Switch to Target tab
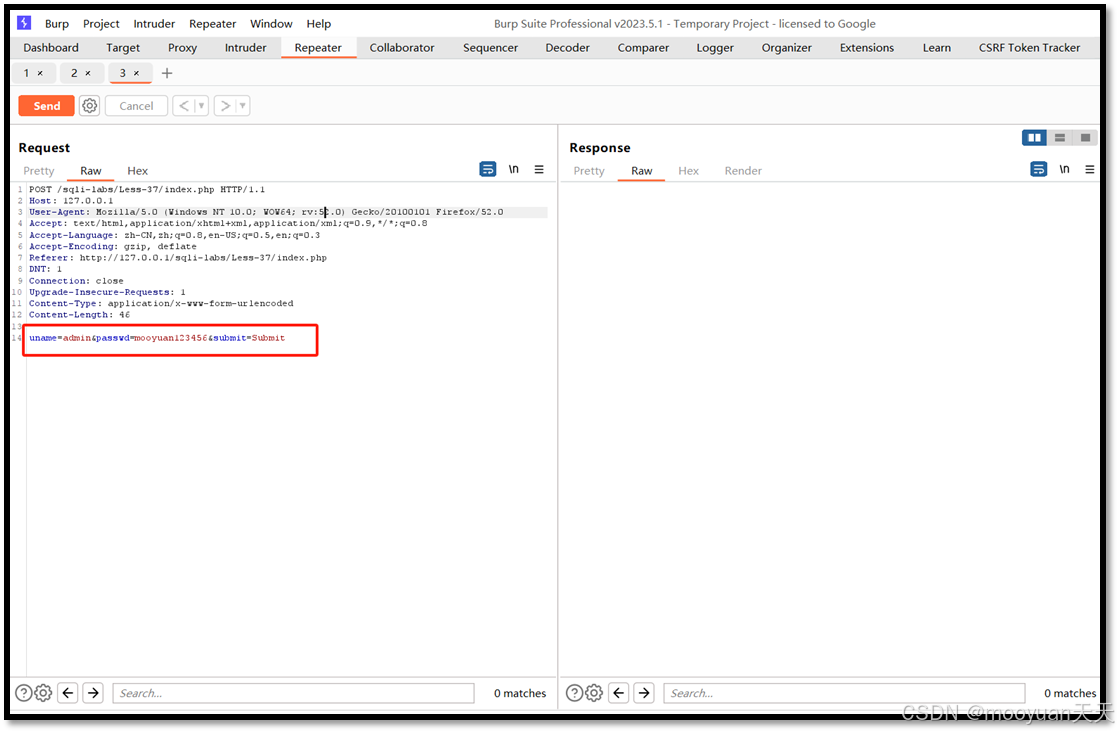Screen dimensions: 1119x733 point(123,48)
